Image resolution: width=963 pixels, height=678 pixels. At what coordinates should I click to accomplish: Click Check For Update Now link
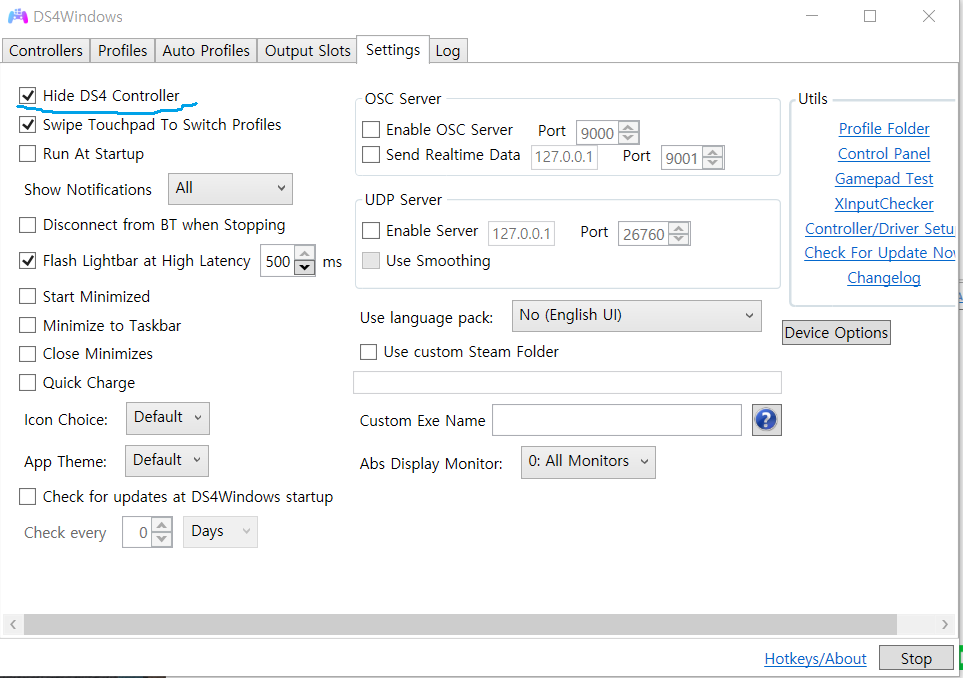click(879, 252)
